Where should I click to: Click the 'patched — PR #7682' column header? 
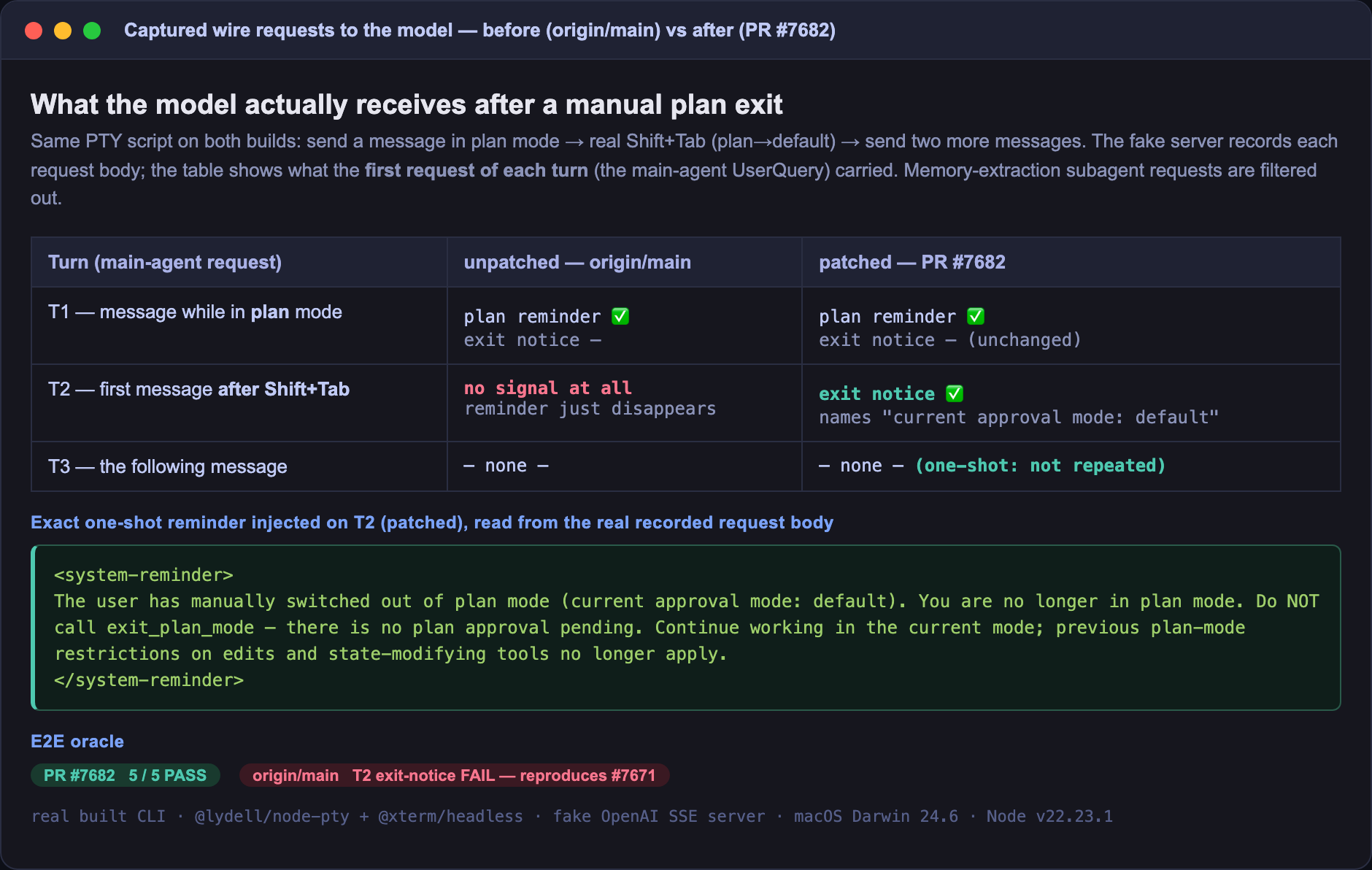point(912,262)
